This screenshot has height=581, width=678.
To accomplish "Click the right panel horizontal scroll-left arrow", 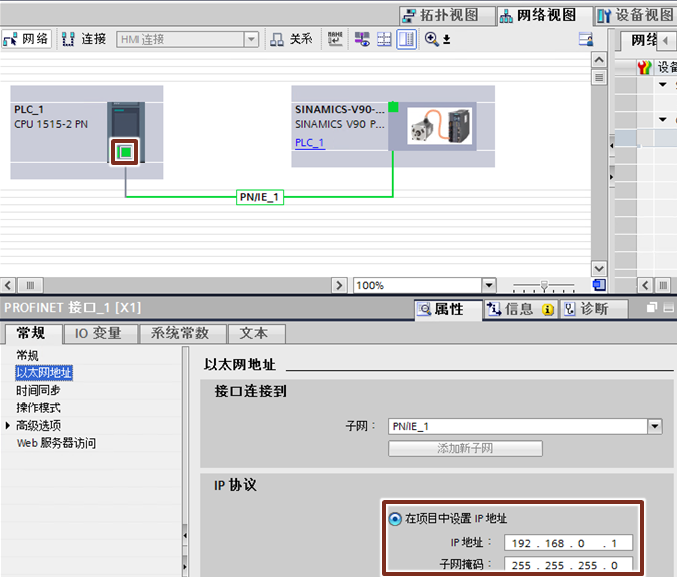I will tap(645, 285).
